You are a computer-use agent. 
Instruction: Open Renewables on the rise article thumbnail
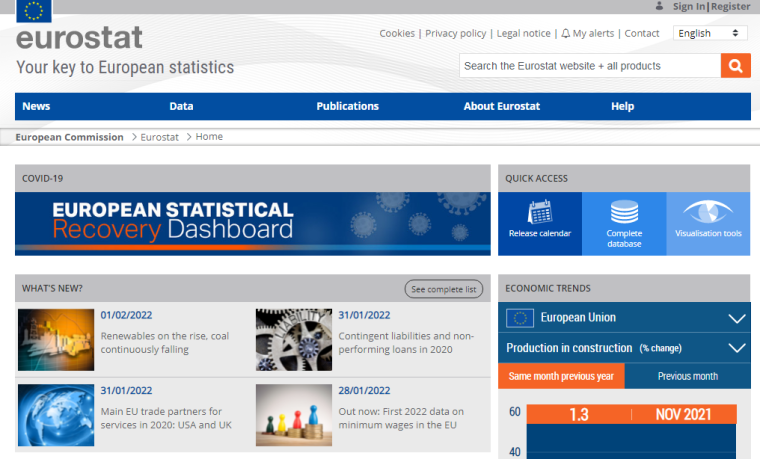click(x=56, y=340)
